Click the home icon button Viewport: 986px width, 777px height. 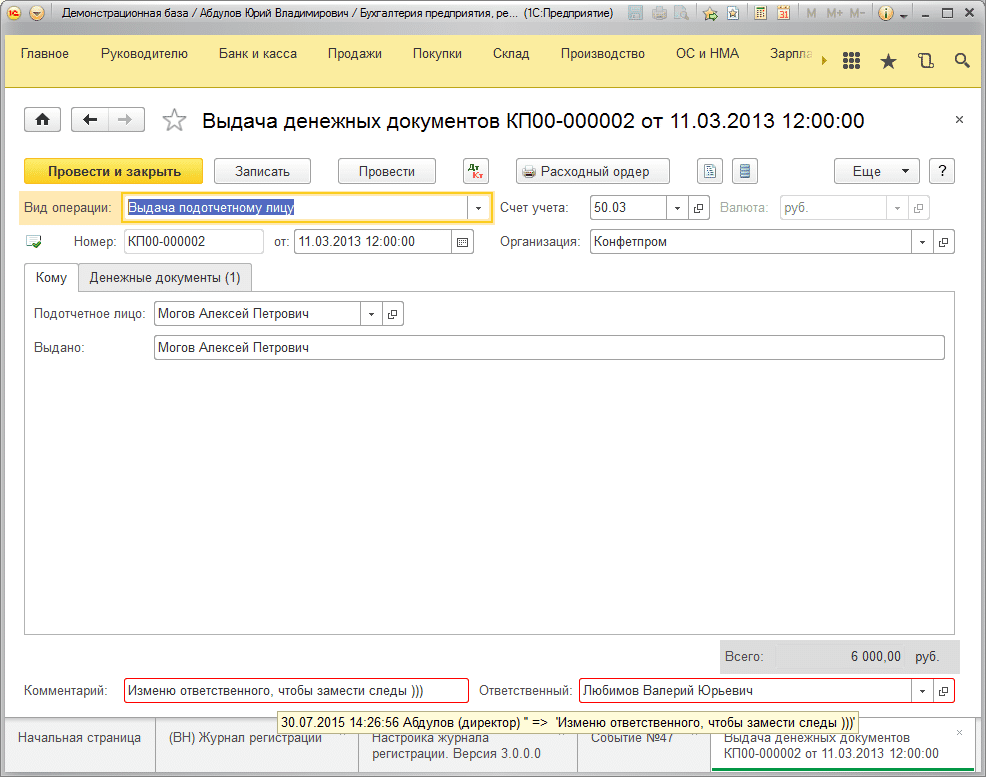click(42, 120)
